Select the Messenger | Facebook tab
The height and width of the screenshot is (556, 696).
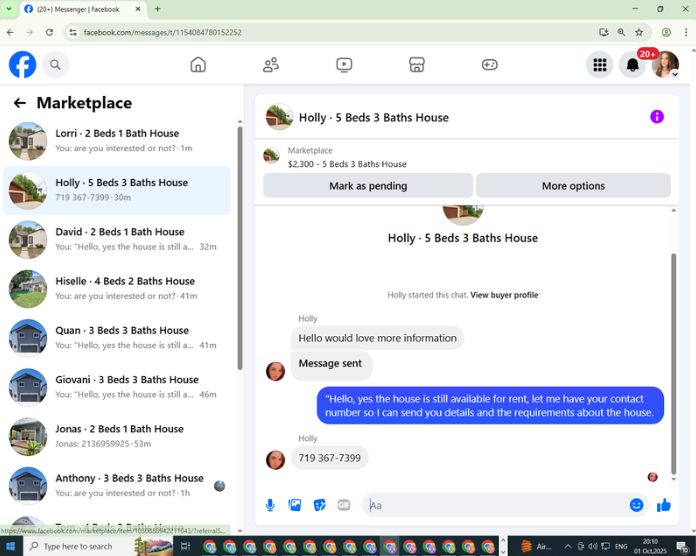coord(83,9)
